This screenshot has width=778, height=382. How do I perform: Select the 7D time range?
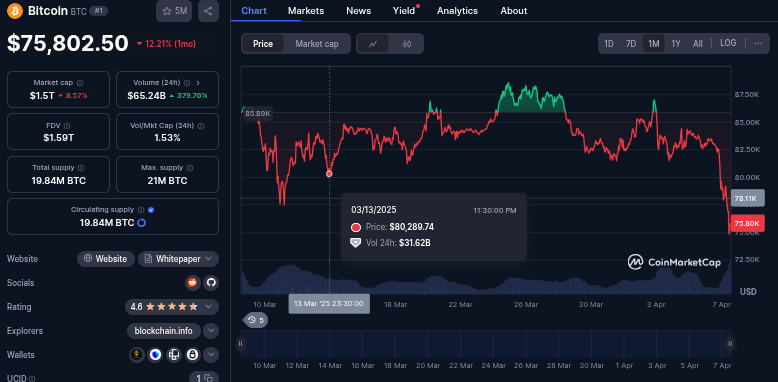[631, 44]
